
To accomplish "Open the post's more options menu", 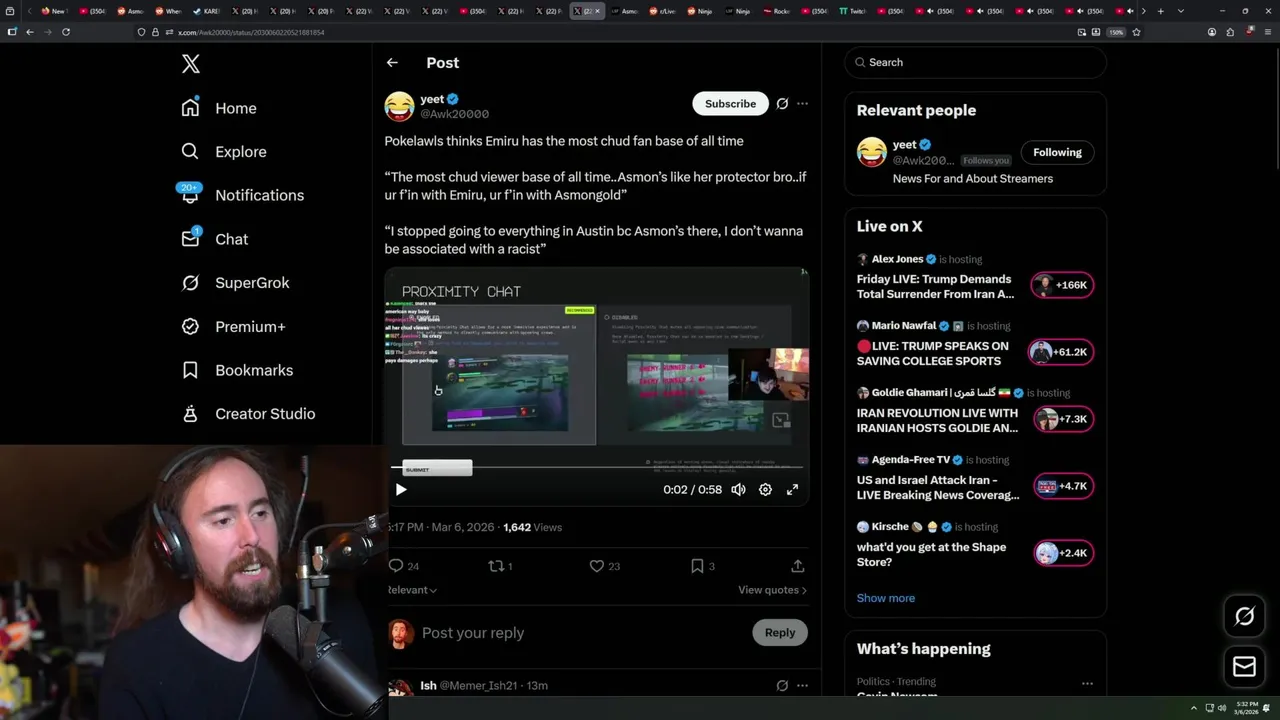I will pos(802,103).
